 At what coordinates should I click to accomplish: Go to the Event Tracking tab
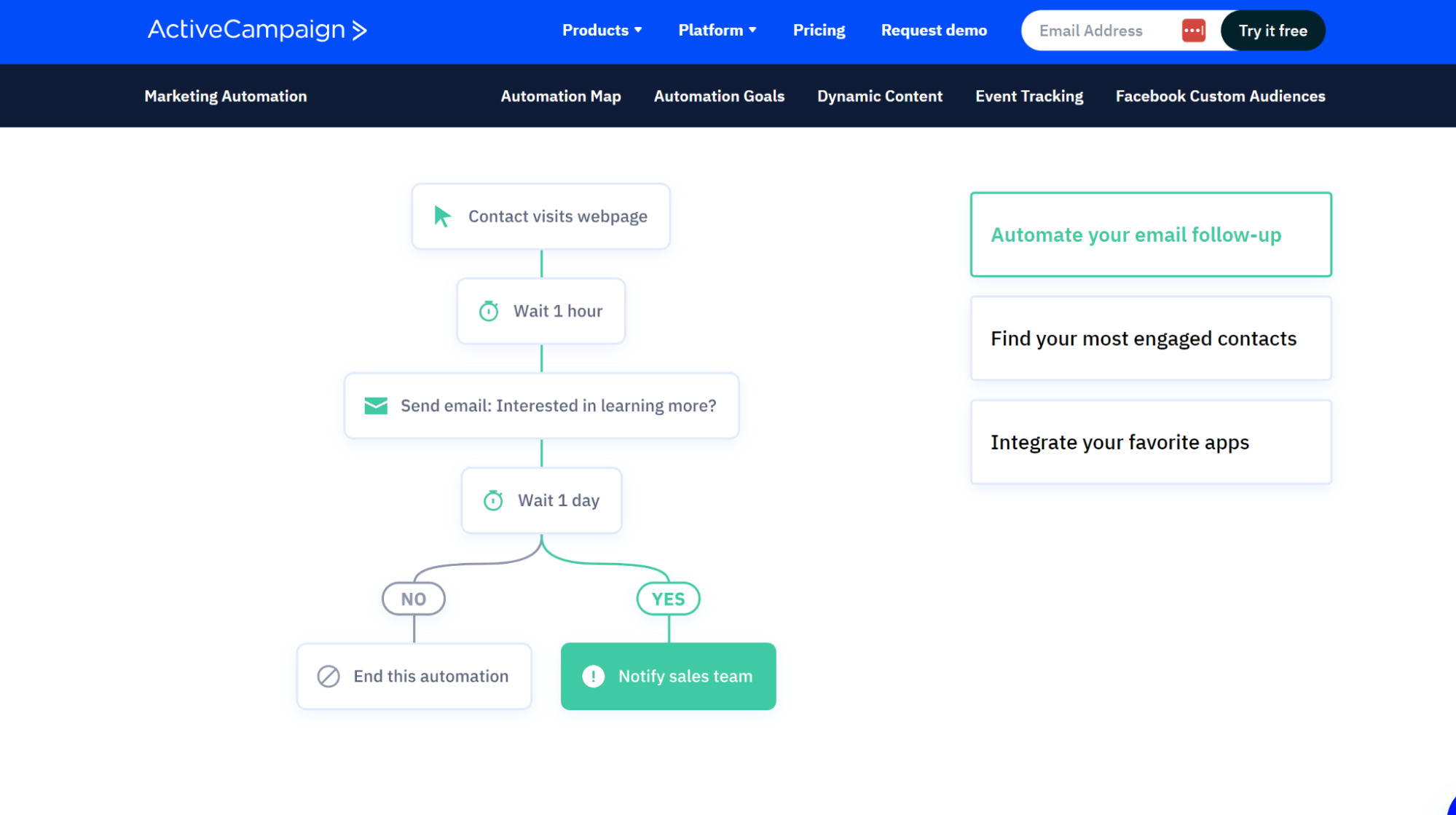coord(1028,96)
